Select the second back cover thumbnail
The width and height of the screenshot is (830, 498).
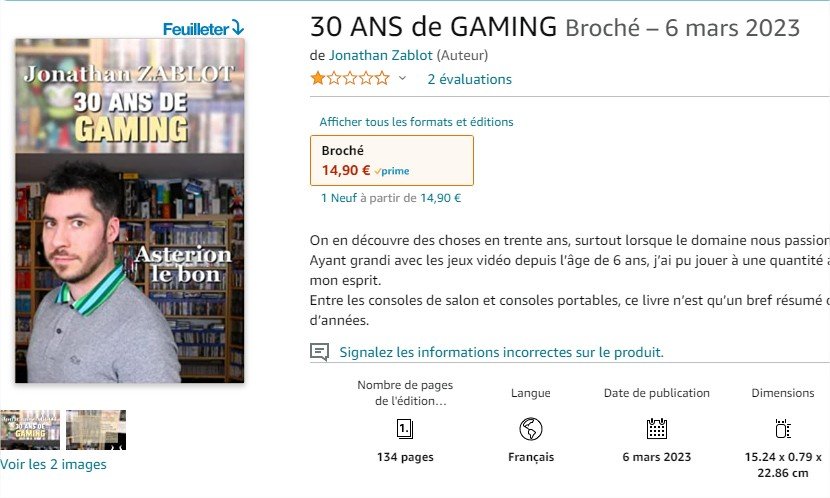coord(96,430)
